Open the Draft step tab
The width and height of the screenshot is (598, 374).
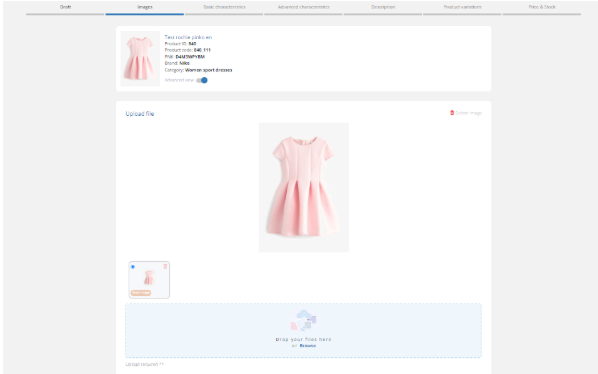[65, 7]
